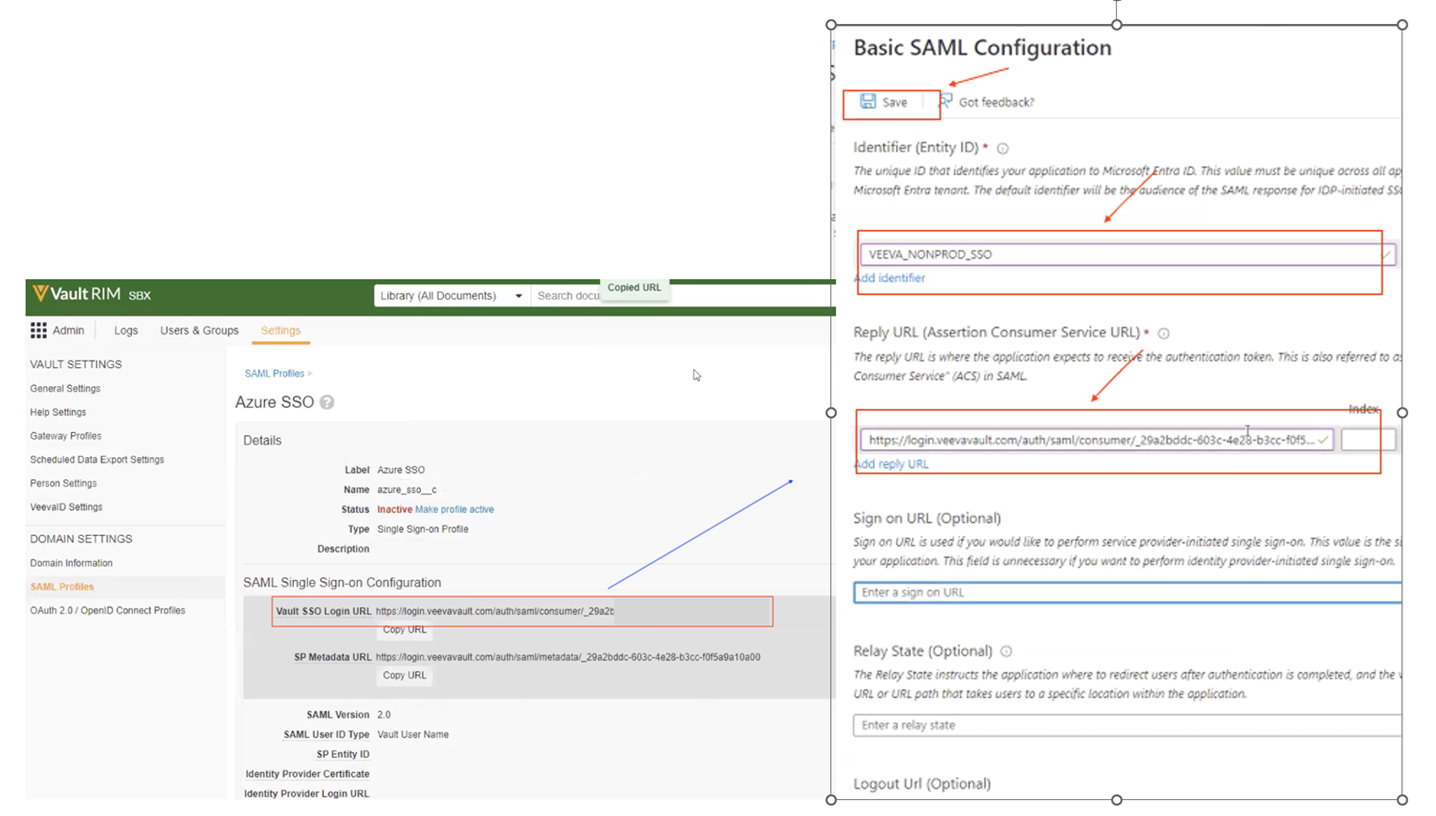Open OAuth 2.0 / OpenID Connect Profiles

point(107,610)
